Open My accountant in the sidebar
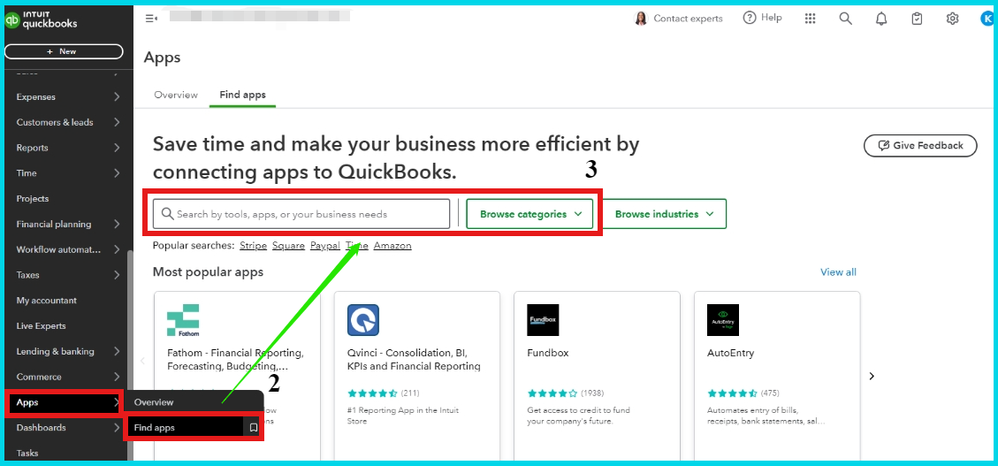This screenshot has width=998, height=466. (x=46, y=300)
